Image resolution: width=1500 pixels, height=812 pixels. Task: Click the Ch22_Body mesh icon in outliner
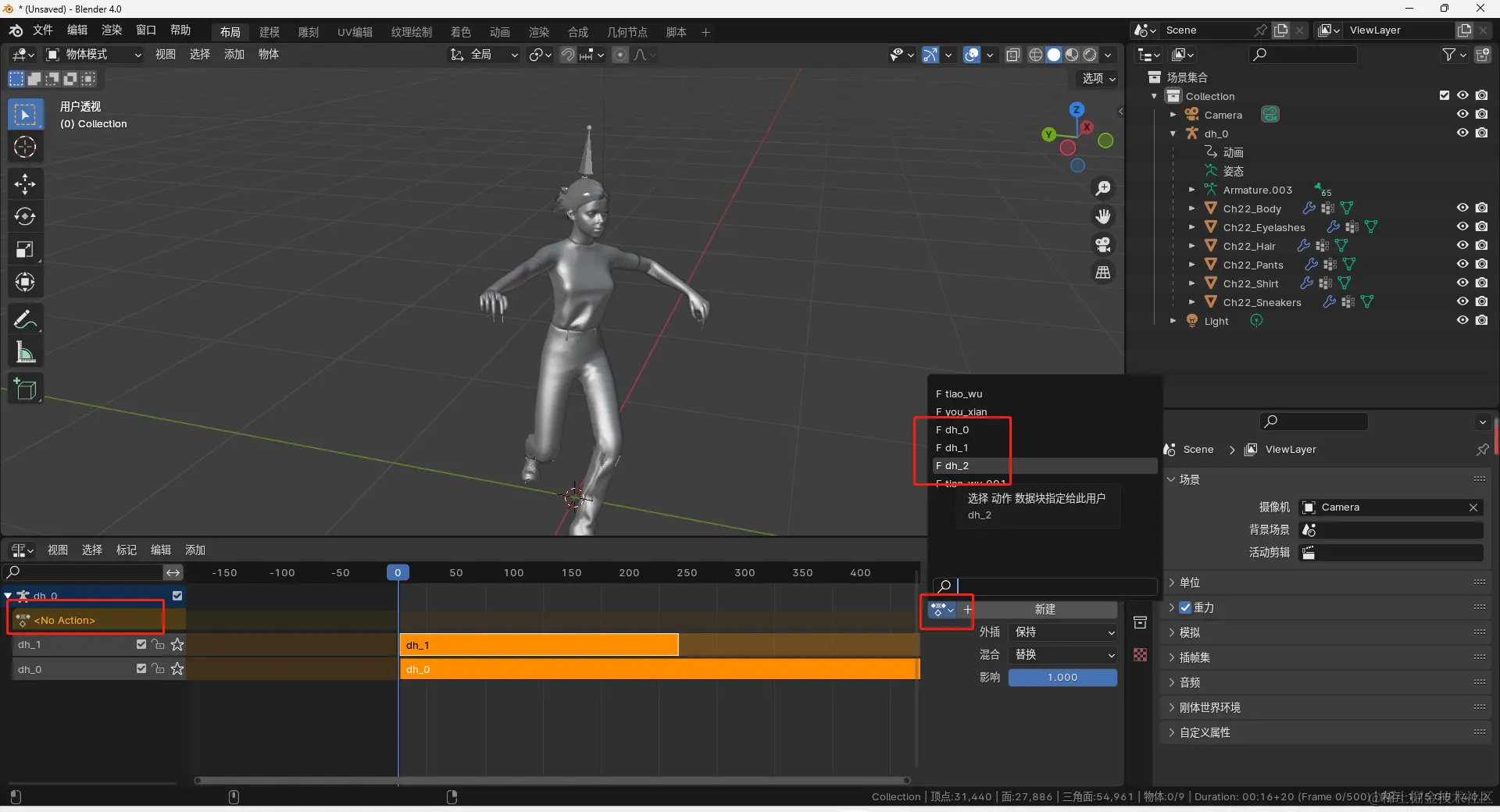tap(1211, 208)
